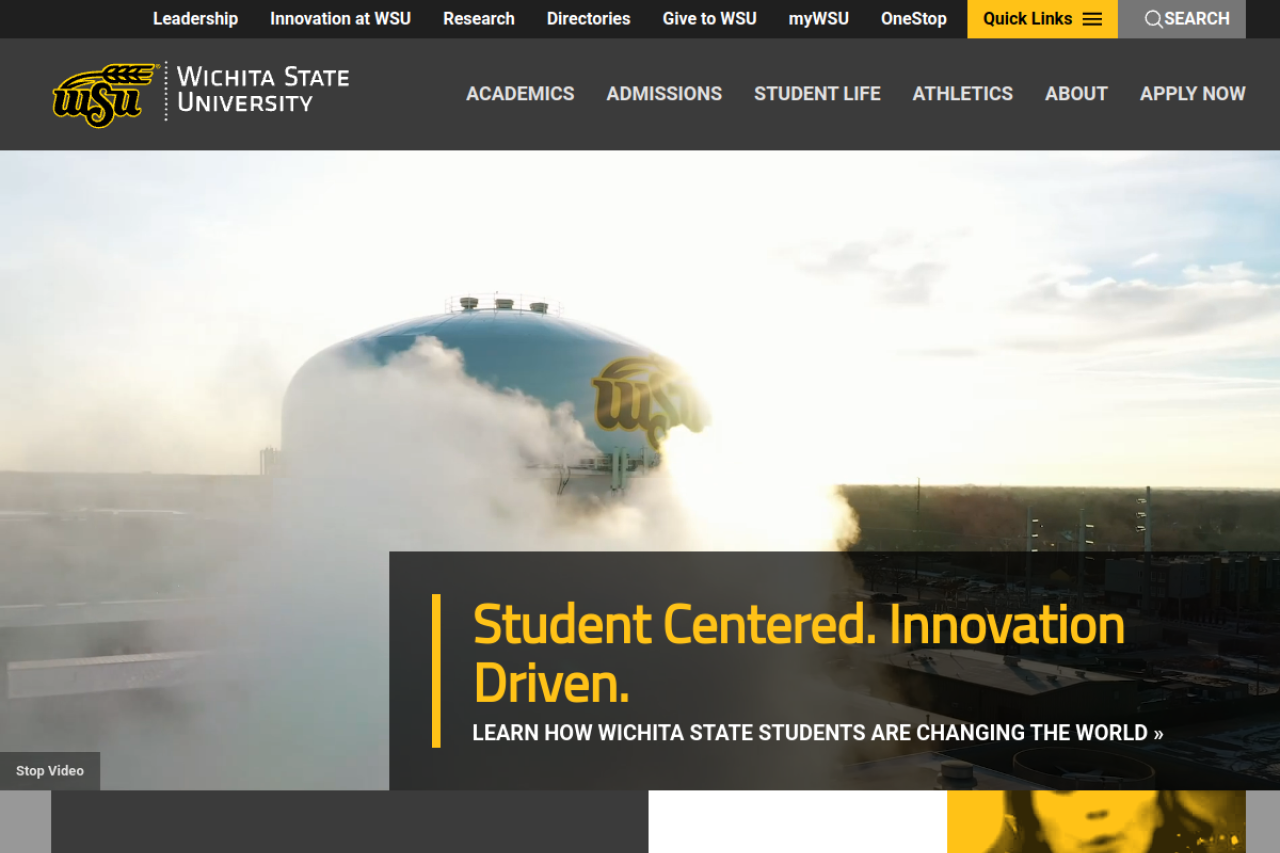Click Apply Now in the navigation
This screenshot has width=1280, height=853.
[1193, 94]
